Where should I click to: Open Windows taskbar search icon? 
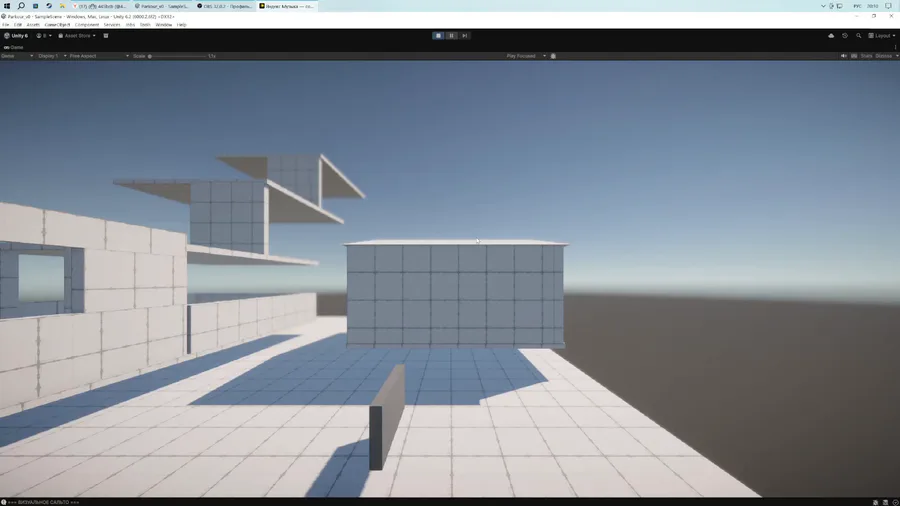[21, 6]
